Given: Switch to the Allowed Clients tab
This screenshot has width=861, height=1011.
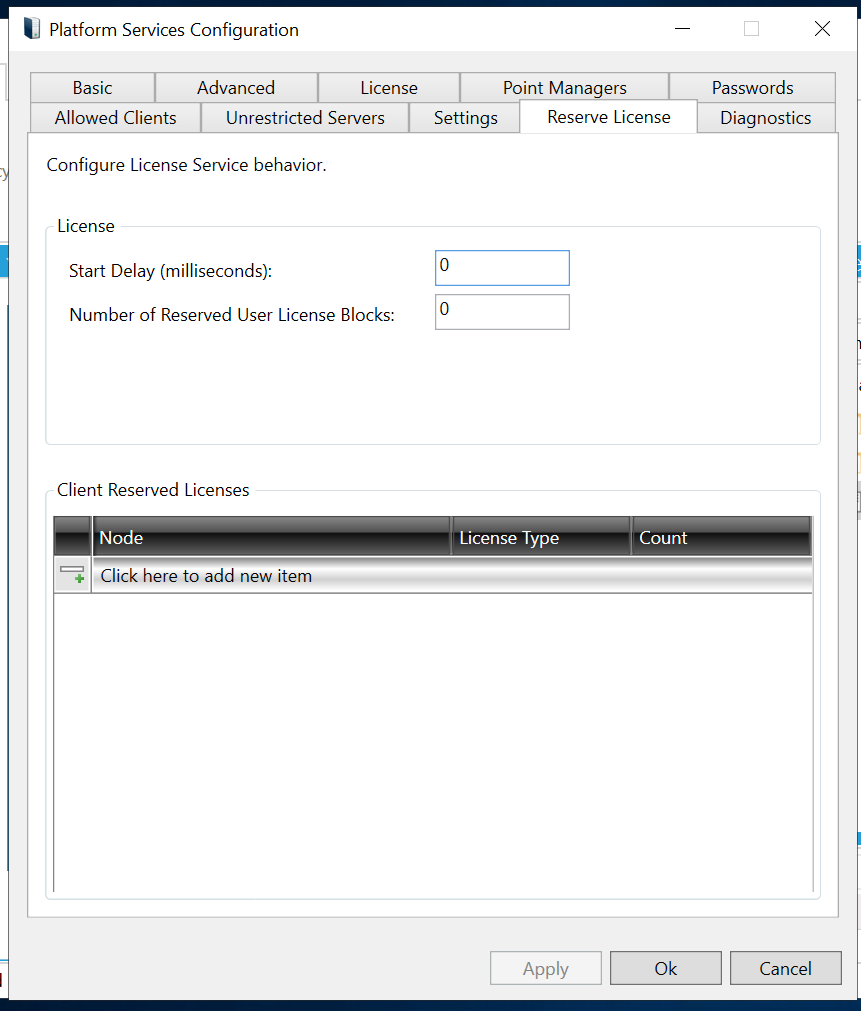Looking at the screenshot, I should [x=115, y=118].
